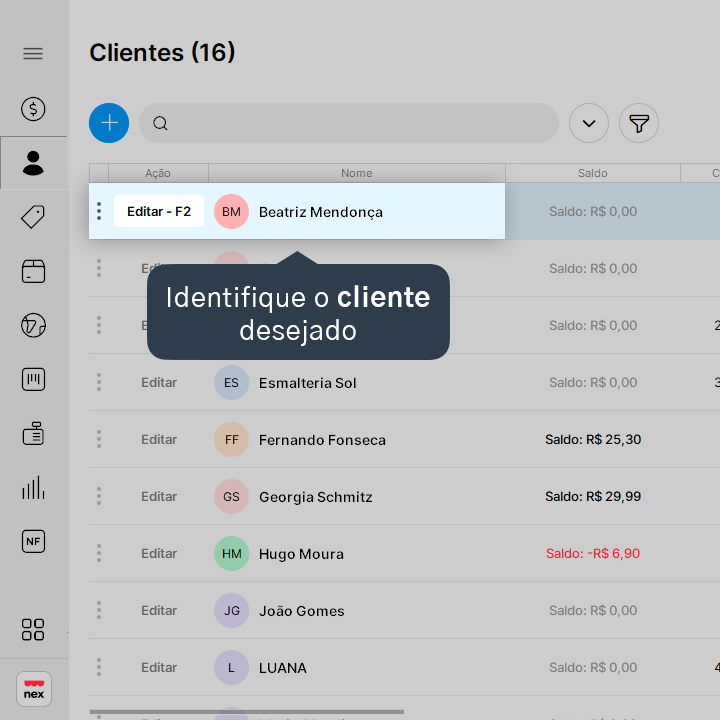This screenshot has height=720, width=720.
Task: Open the filter funnel button
Action: [x=639, y=123]
